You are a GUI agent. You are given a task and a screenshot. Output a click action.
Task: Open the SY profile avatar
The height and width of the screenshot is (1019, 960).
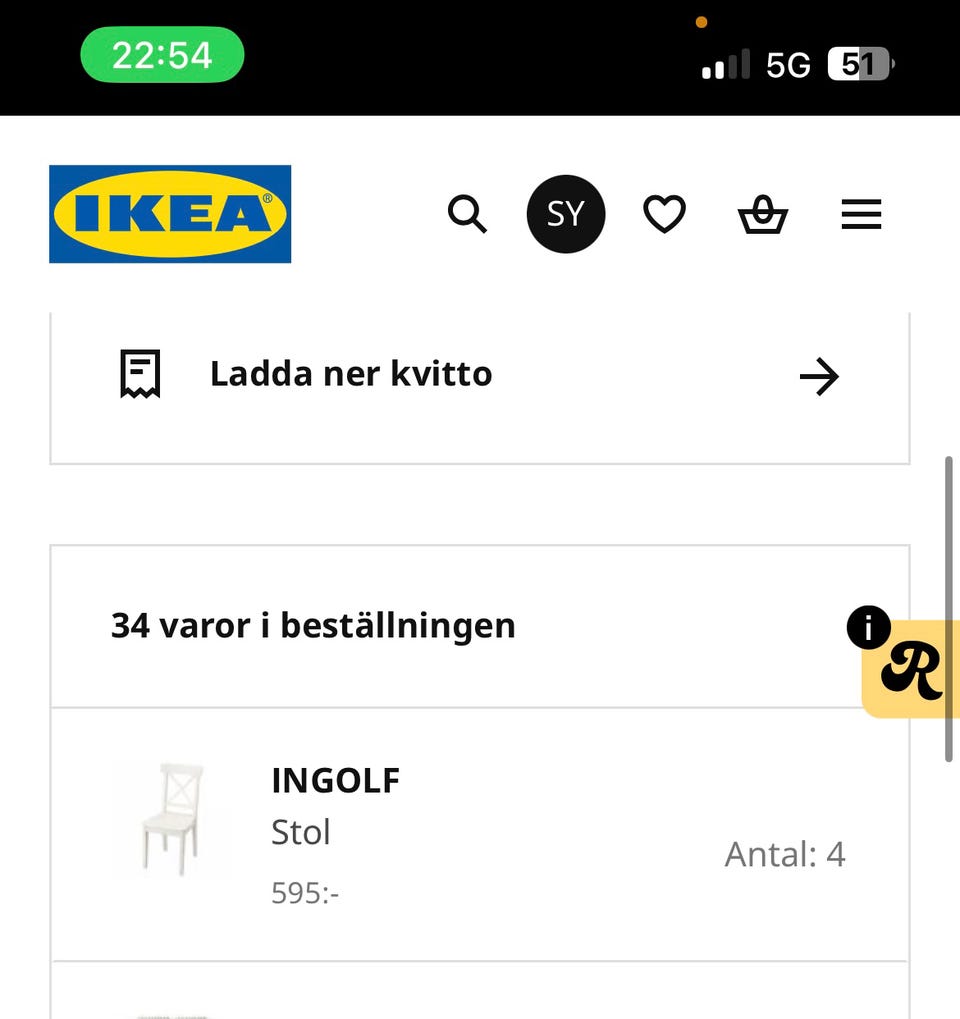(565, 214)
